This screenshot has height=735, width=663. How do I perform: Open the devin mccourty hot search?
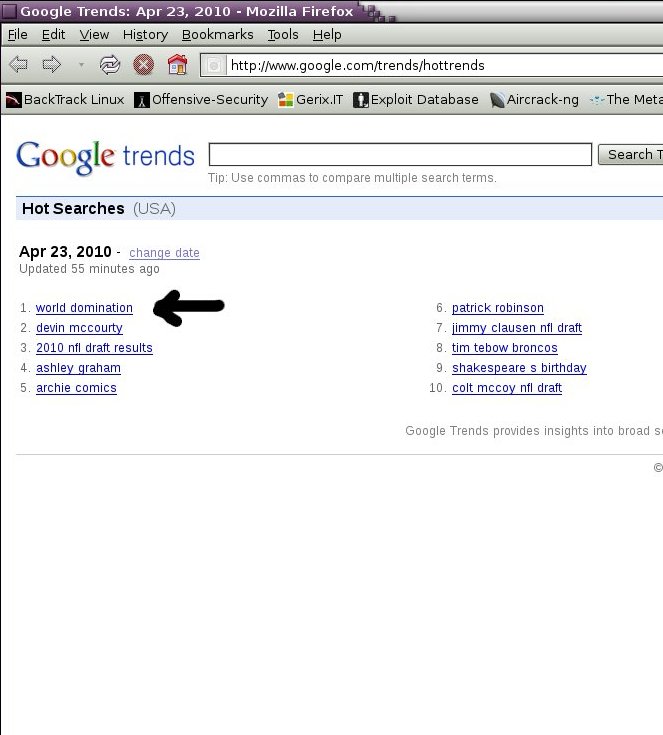click(x=79, y=328)
